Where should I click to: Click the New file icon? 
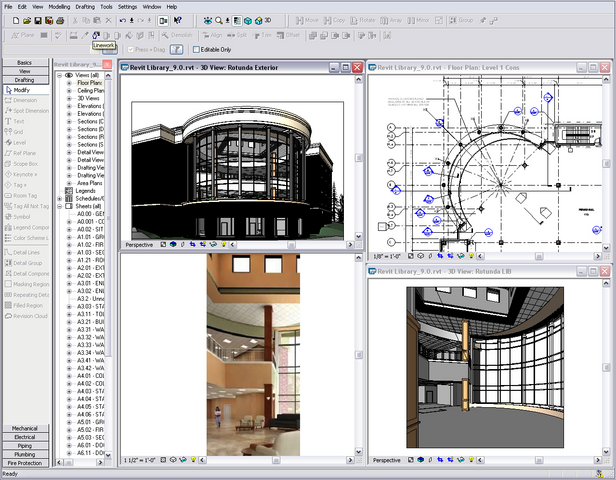tap(16, 20)
